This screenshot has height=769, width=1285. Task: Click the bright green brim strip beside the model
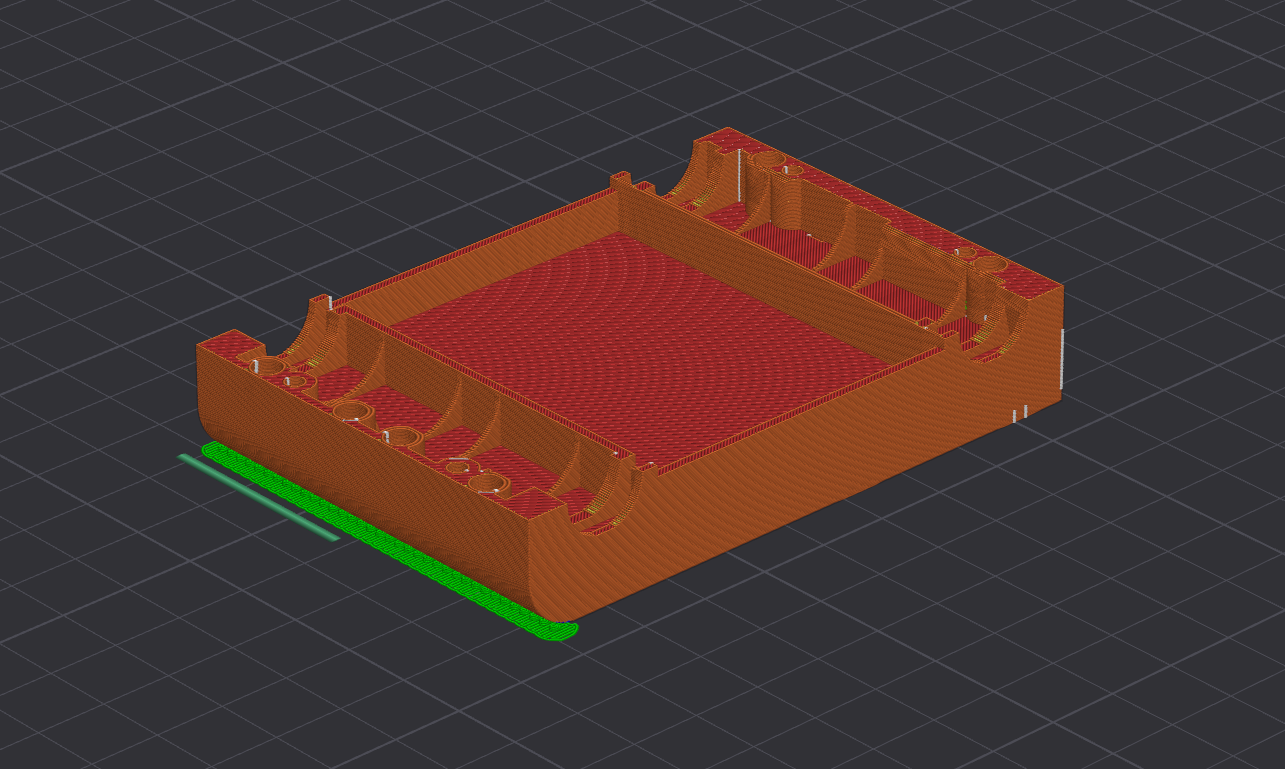pos(388,542)
